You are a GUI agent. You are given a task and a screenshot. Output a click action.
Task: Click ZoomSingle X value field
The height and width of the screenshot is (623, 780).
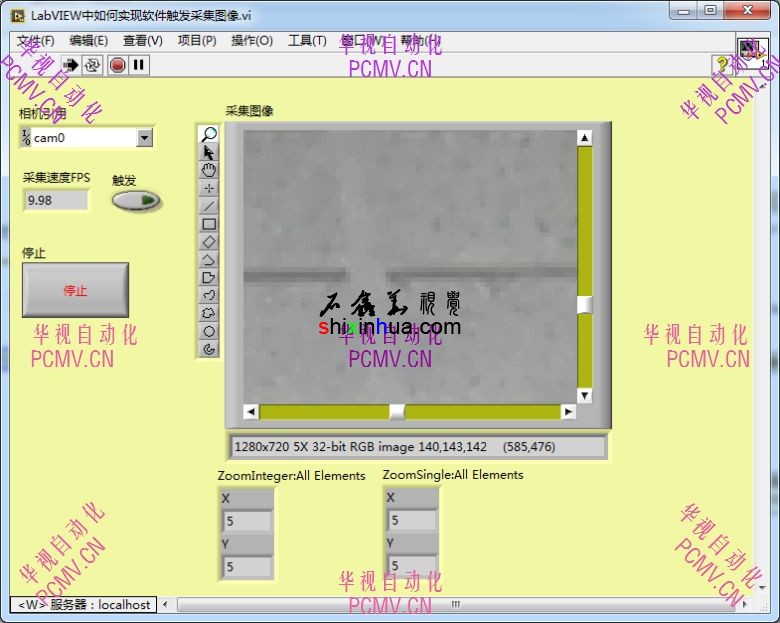pyautogui.click(x=412, y=520)
